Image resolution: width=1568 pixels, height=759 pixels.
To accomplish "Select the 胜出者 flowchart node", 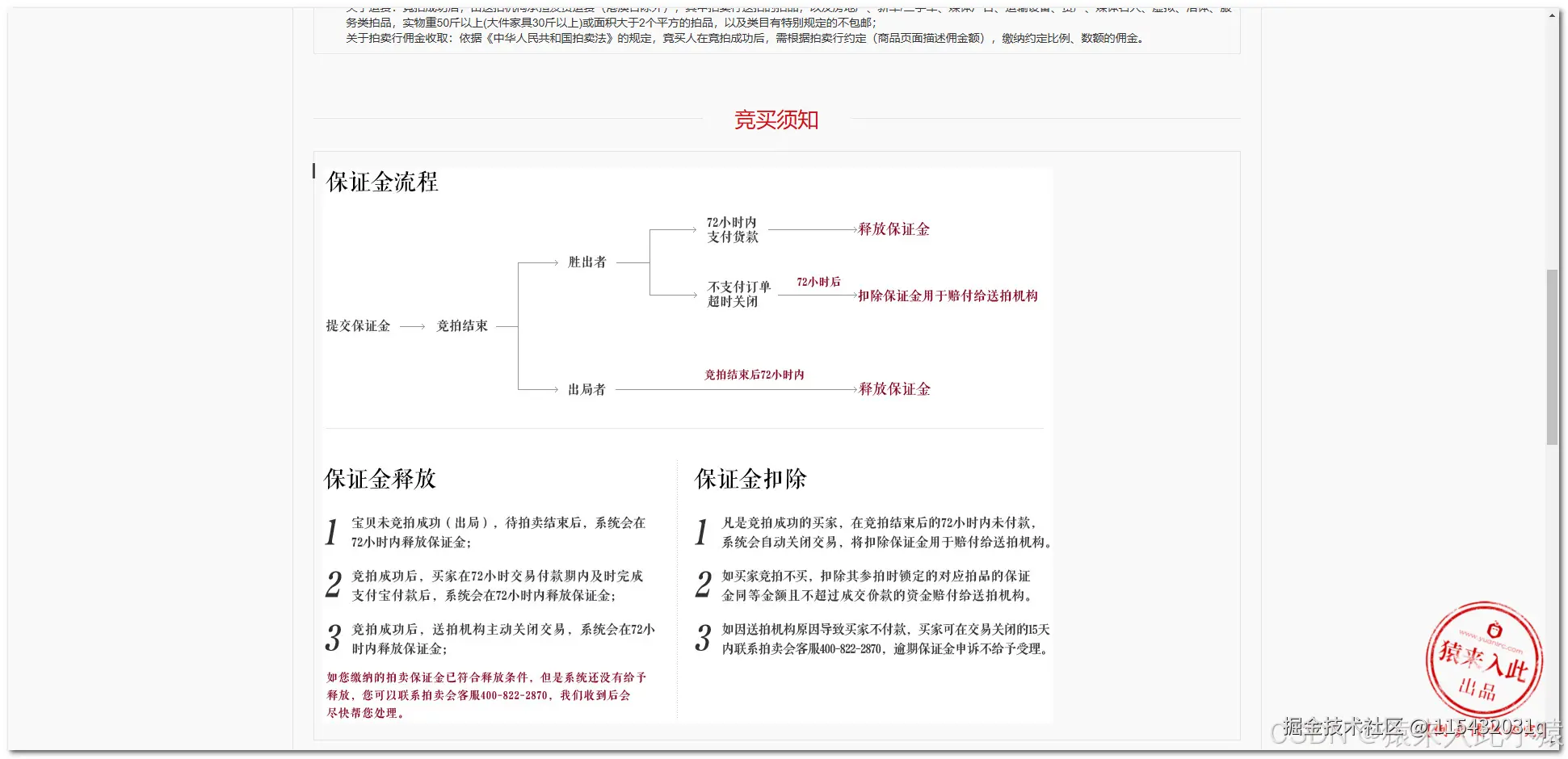I will point(586,262).
